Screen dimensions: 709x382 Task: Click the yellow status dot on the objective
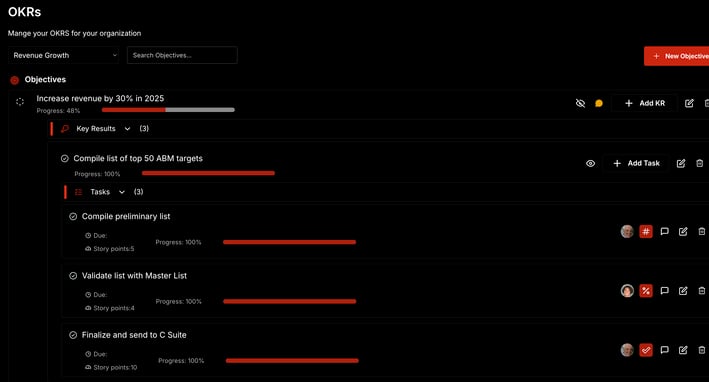(599, 103)
